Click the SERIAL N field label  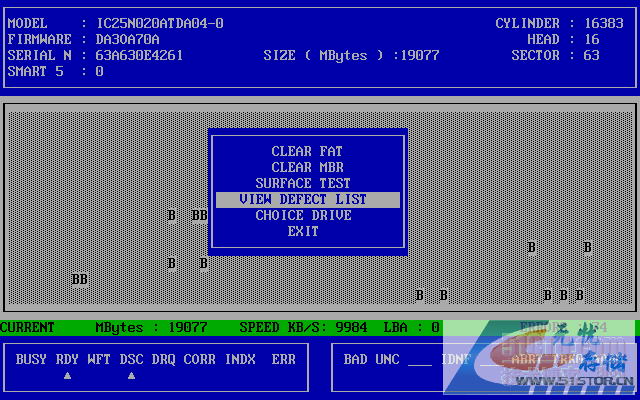(x=39, y=55)
